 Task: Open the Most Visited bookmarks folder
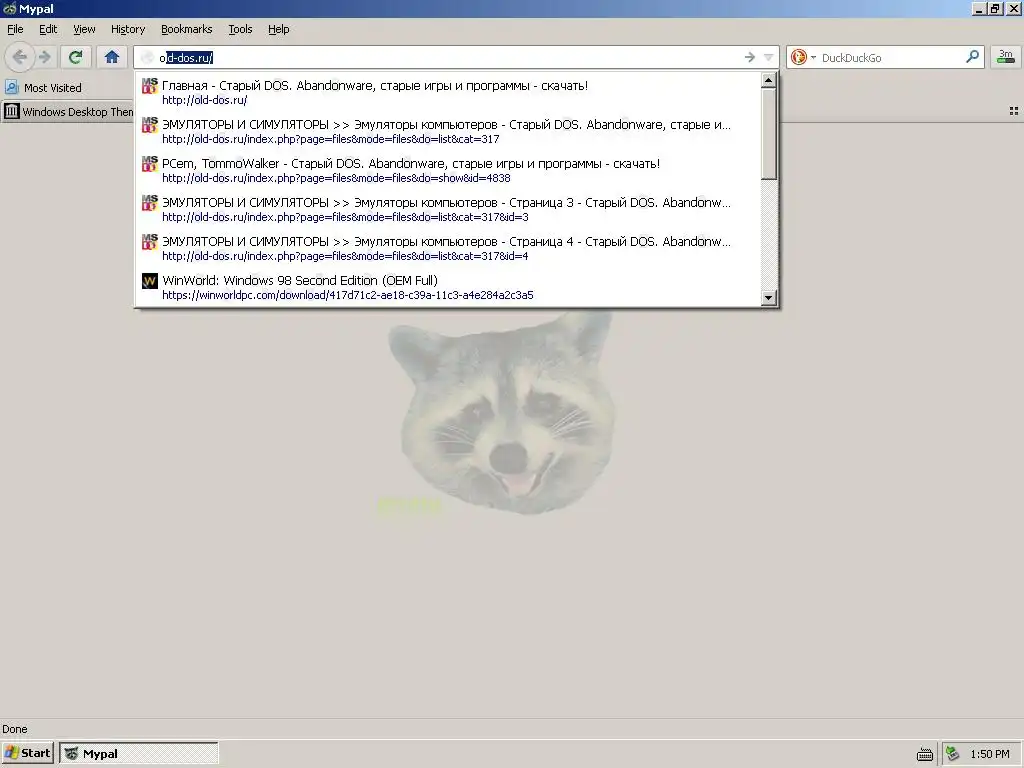coord(44,88)
